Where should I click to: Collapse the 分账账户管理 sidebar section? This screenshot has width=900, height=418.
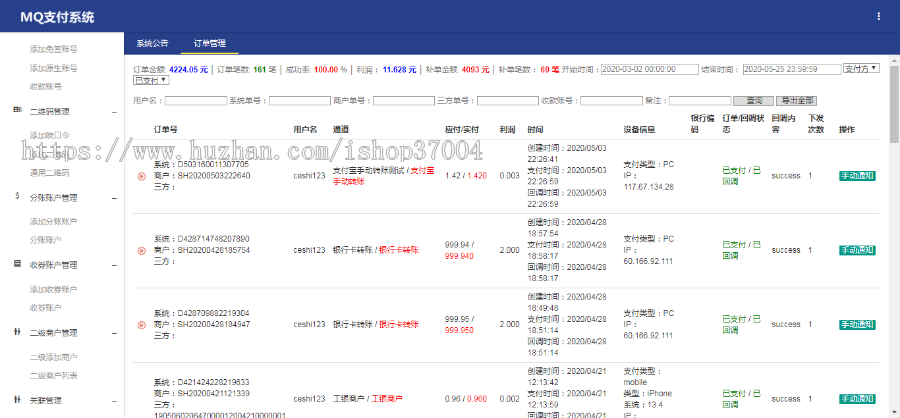pyautogui.click(x=114, y=198)
